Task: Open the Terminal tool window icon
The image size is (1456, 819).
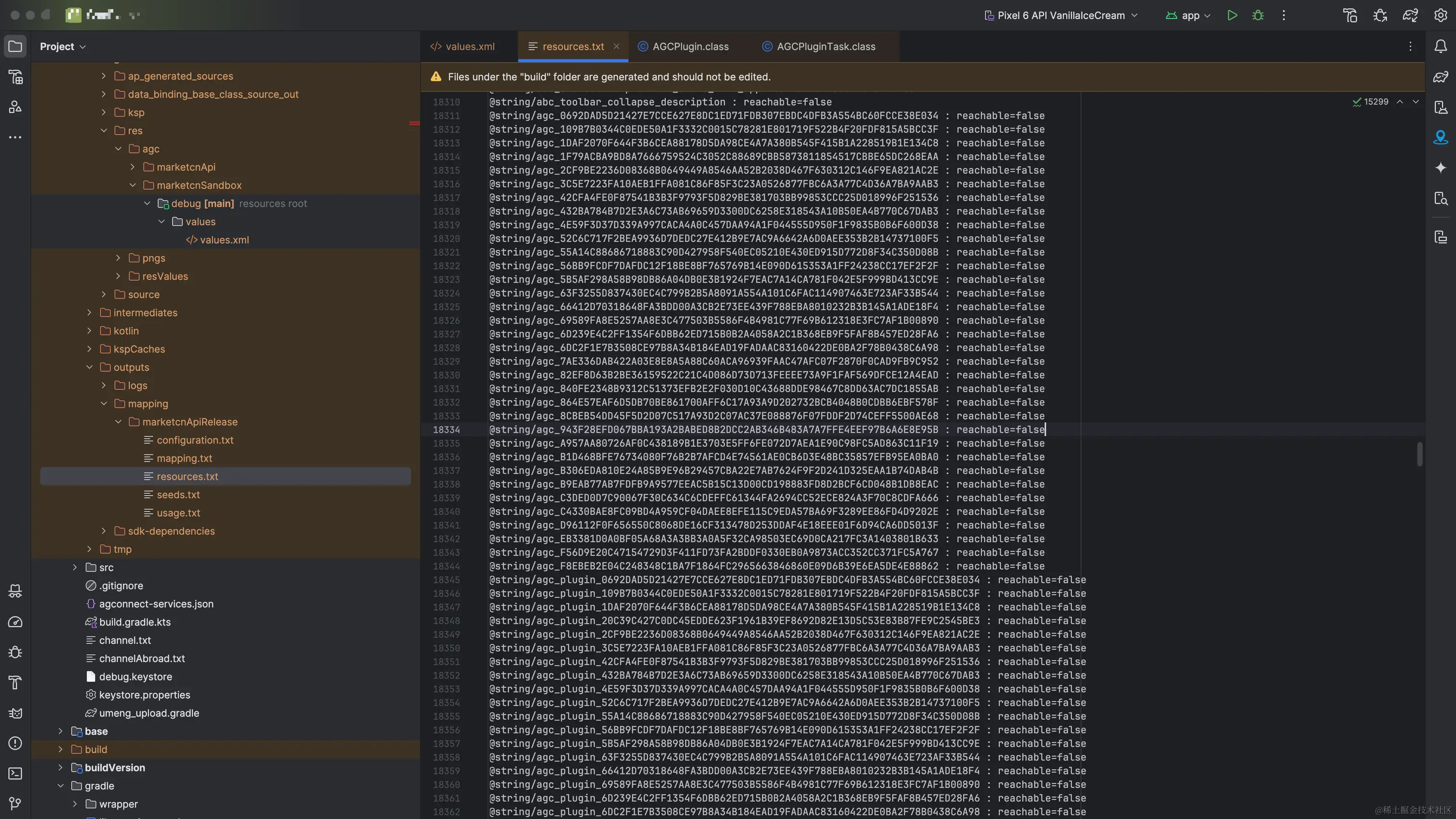Action: coord(15,773)
